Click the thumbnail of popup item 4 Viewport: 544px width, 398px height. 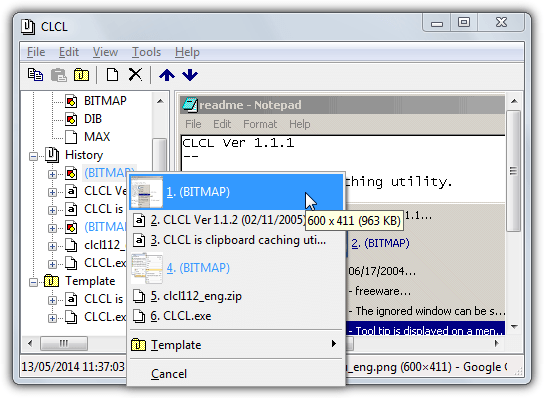pos(147,268)
